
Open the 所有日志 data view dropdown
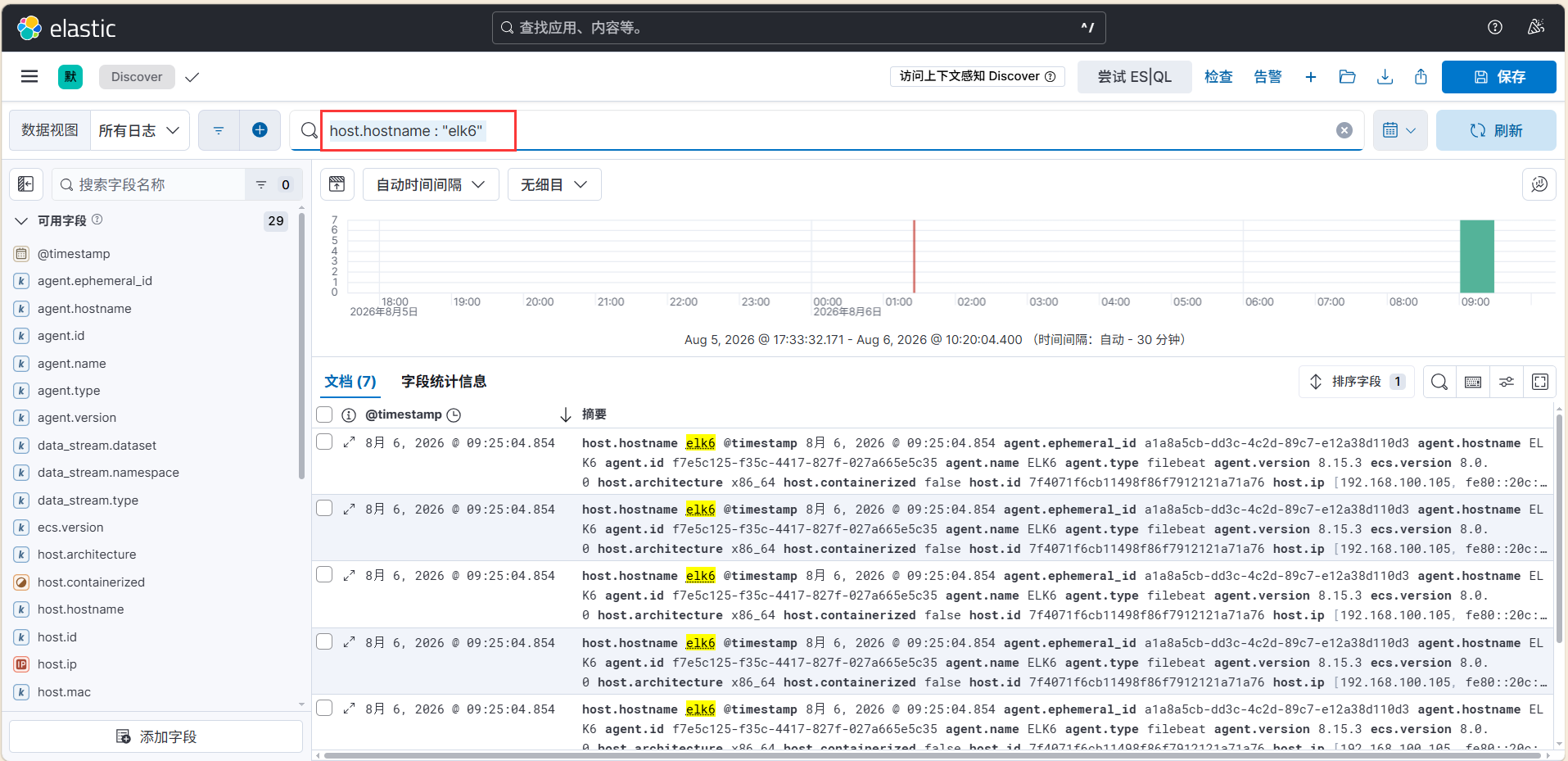139,130
